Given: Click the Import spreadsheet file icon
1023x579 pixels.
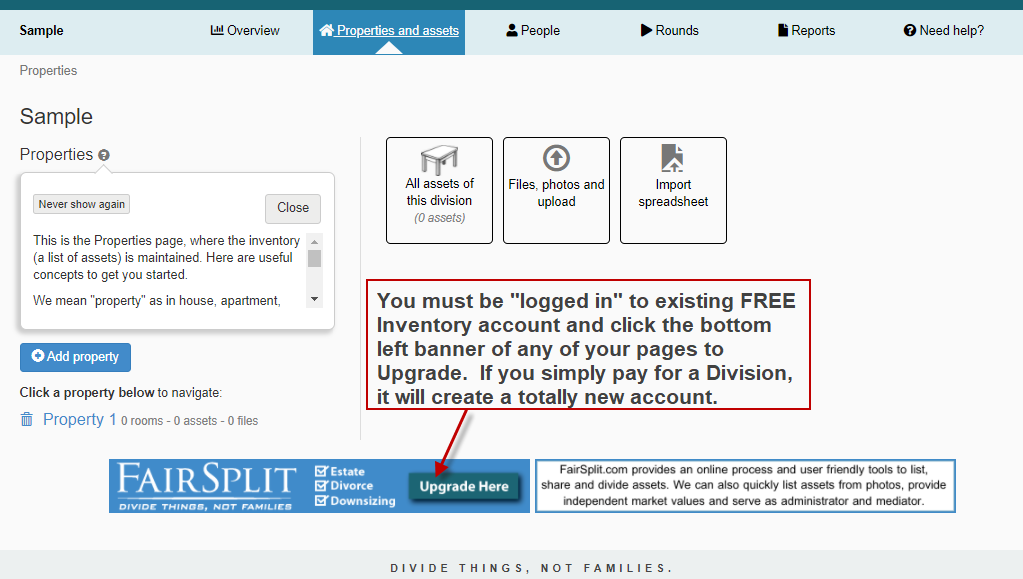Looking at the screenshot, I should click(673, 158).
